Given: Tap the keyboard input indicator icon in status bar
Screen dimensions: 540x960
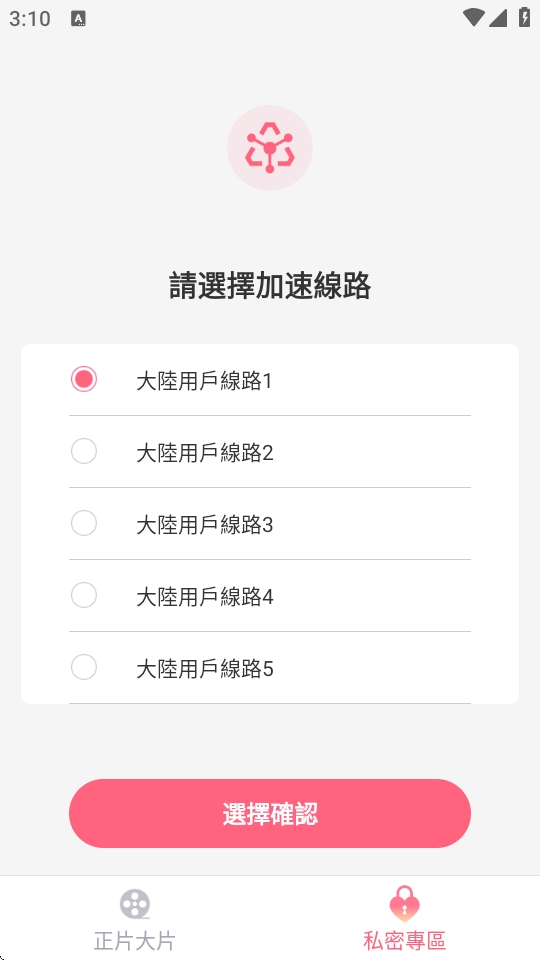Looking at the screenshot, I should coord(78,18).
